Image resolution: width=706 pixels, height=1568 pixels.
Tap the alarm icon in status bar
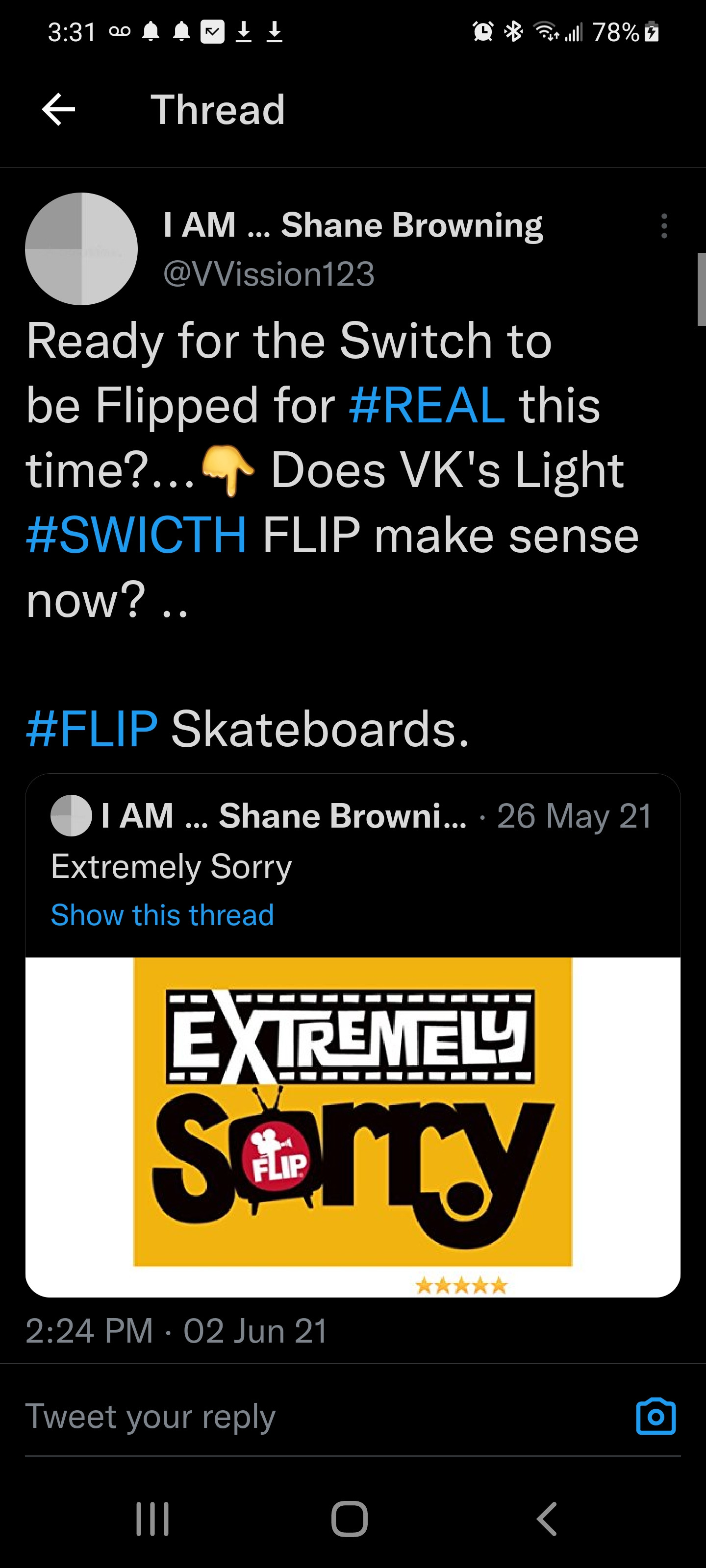coord(483,32)
